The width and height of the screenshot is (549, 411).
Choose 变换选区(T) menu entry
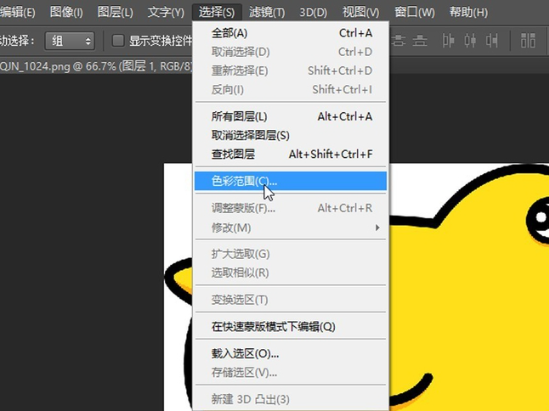click(291, 300)
